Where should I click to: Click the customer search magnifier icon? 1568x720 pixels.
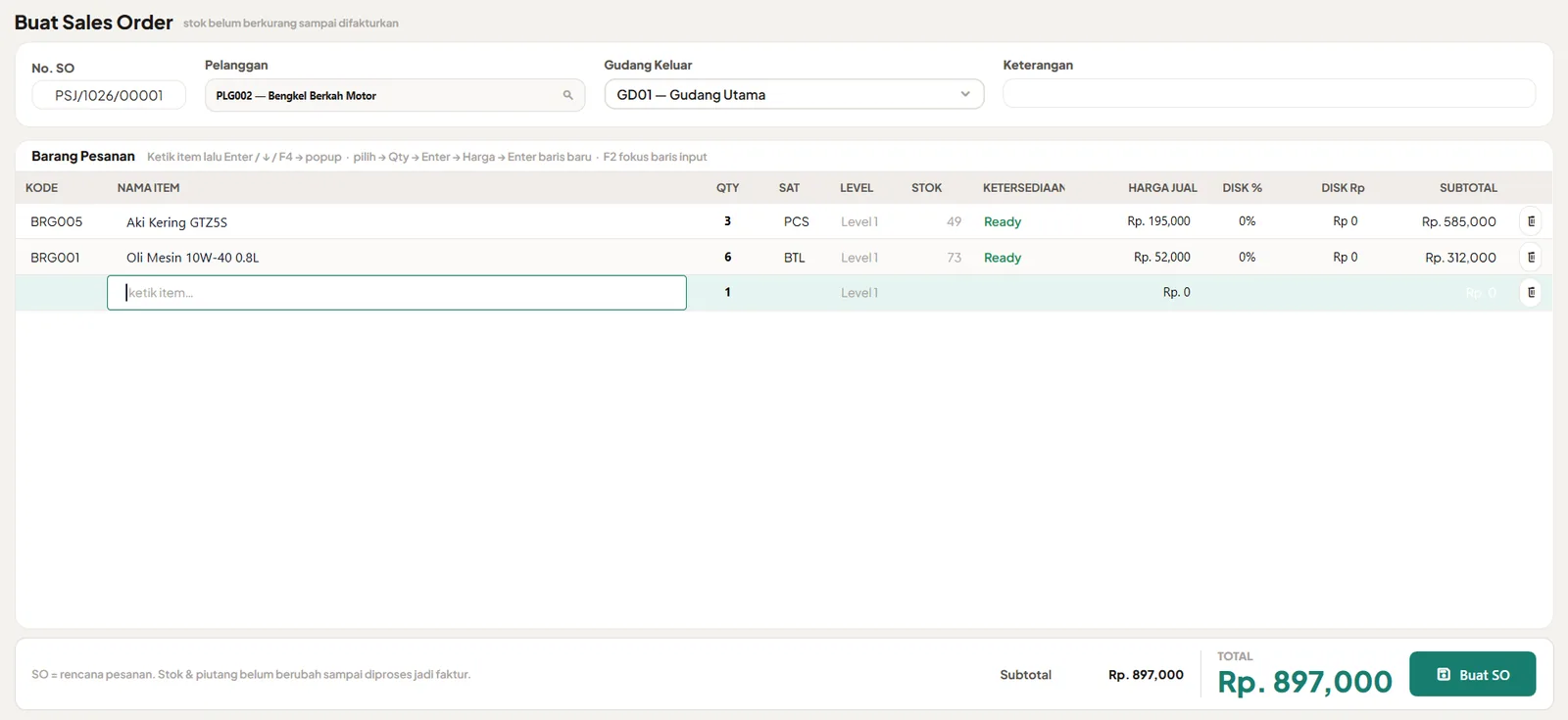coord(567,95)
